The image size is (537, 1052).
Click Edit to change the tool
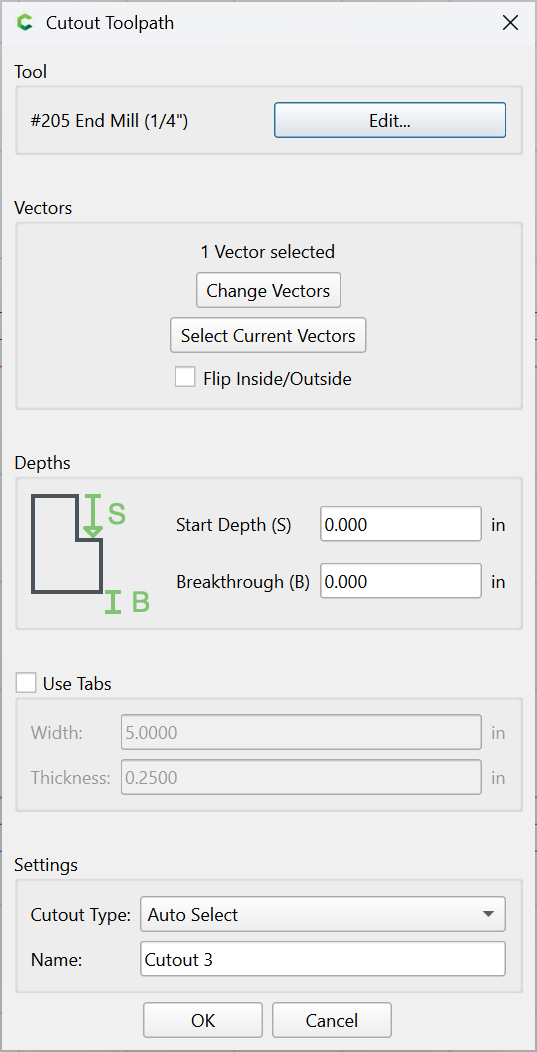pos(390,120)
